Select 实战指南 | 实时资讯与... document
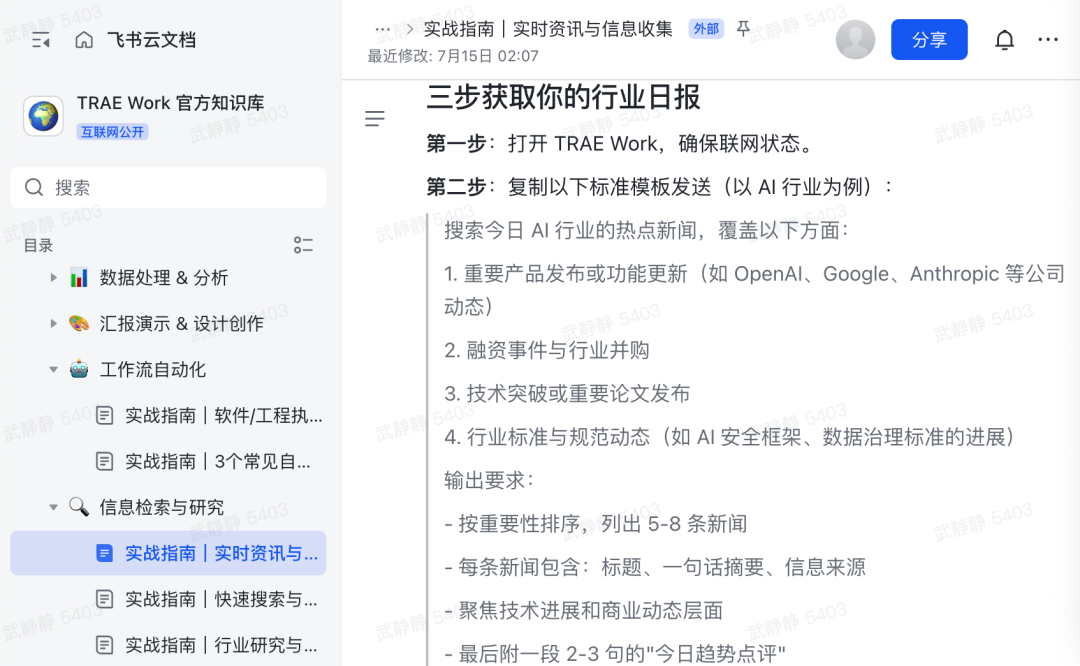1080x666 pixels. pyautogui.click(x=168, y=553)
